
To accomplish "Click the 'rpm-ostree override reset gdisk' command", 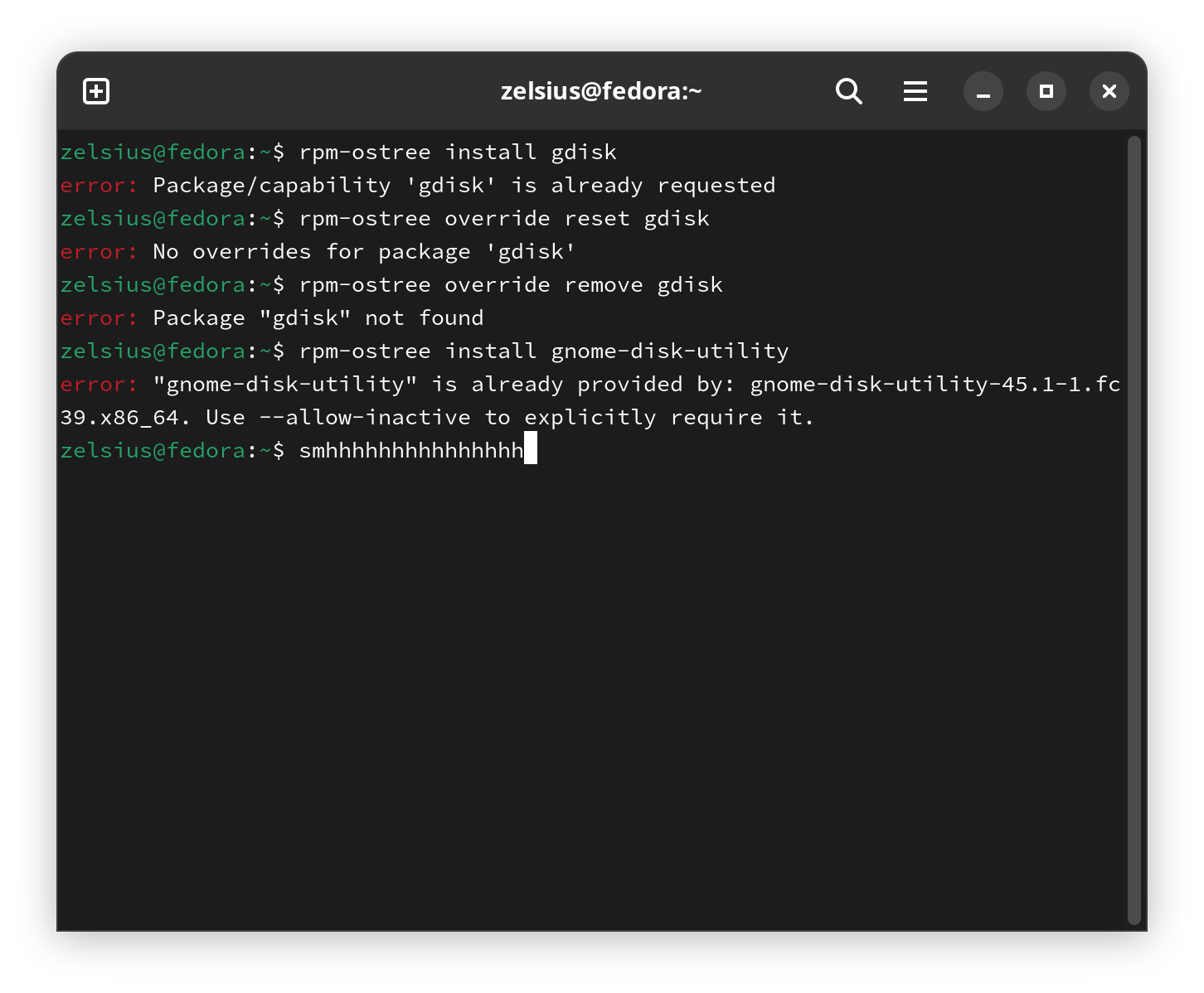I will pos(504,219).
